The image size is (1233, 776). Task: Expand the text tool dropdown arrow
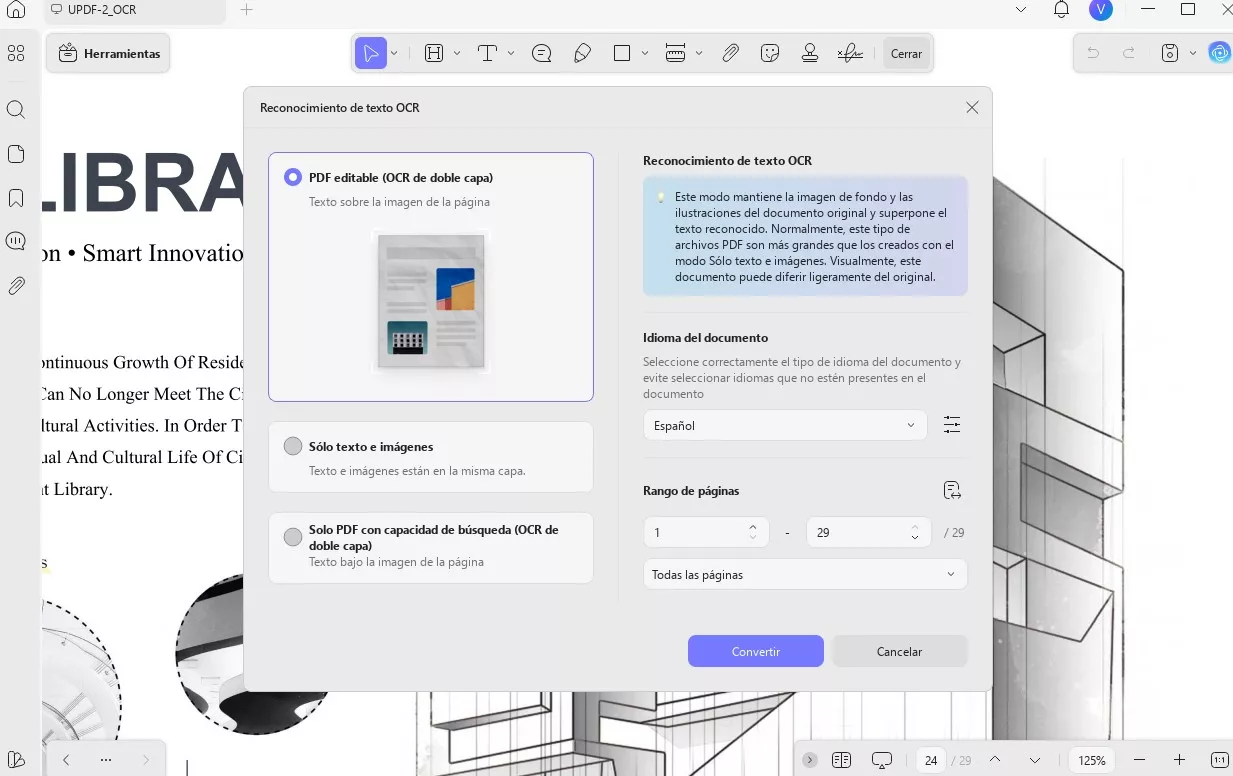click(x=511, y=53)
